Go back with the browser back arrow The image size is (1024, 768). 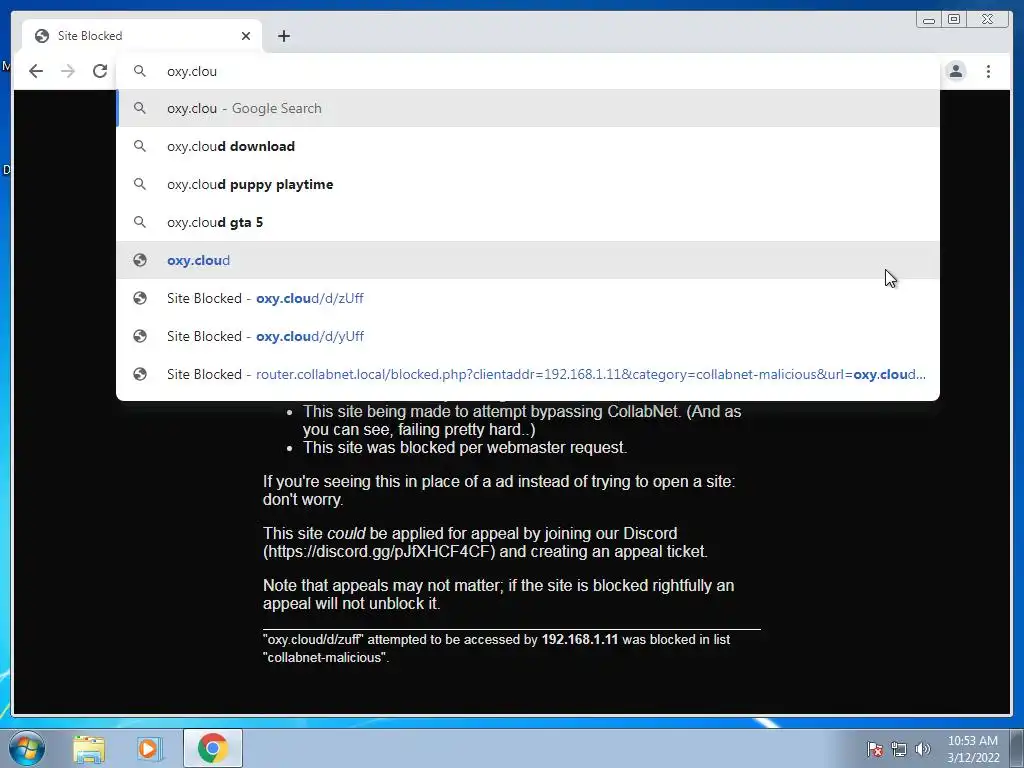click(x=36, y=71)
